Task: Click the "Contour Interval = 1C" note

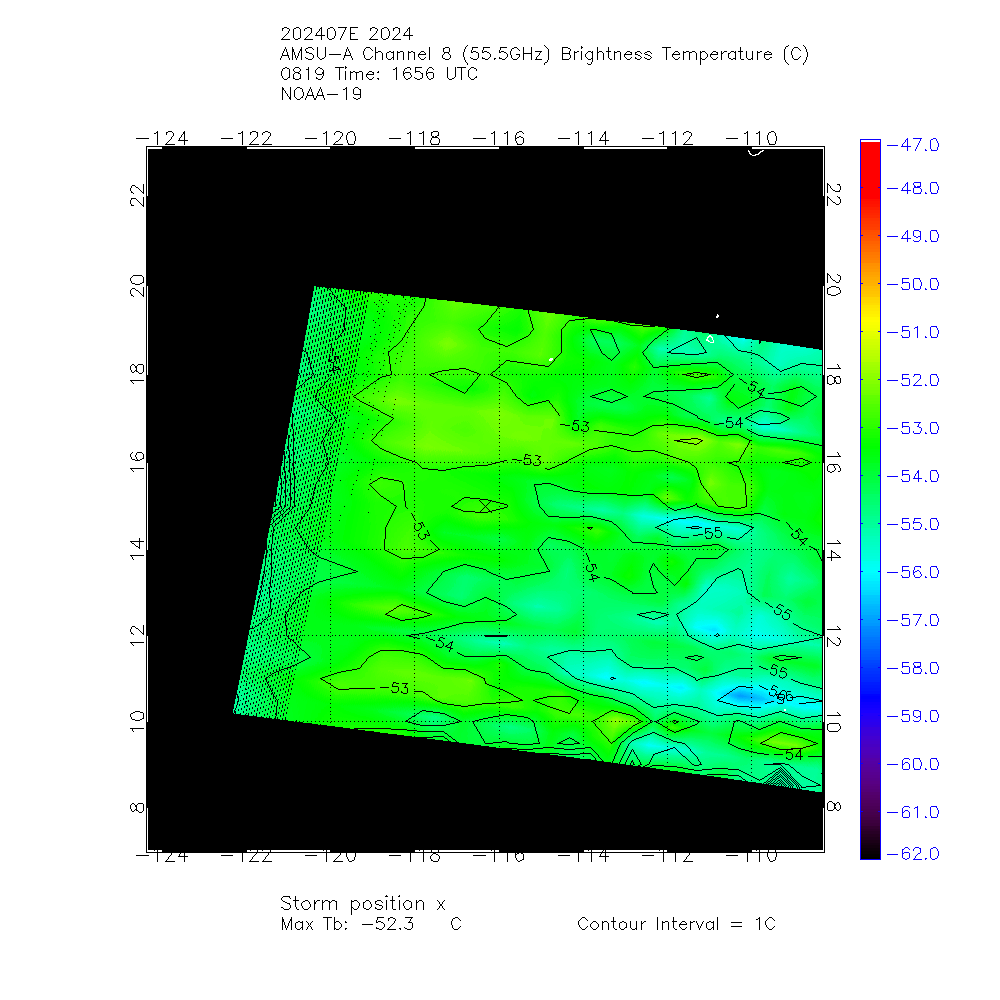Action: tap(676, 924)
